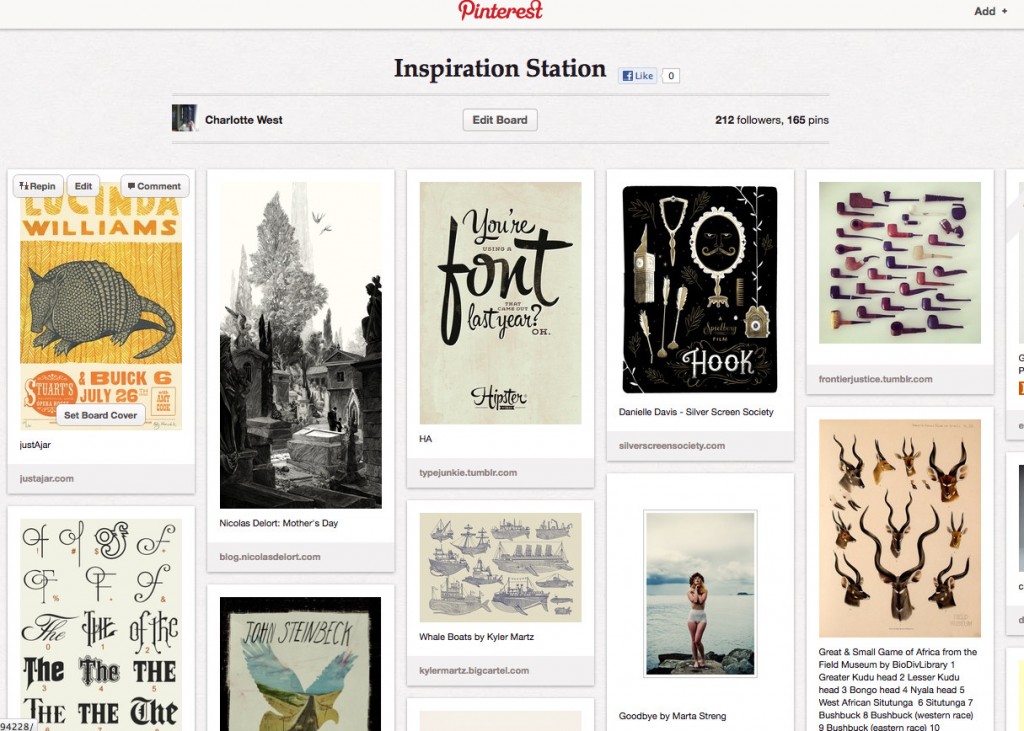This screenshot has width=1024, height=731.
Task: Click the Edit Board button
Action: (x=500, y=120)
